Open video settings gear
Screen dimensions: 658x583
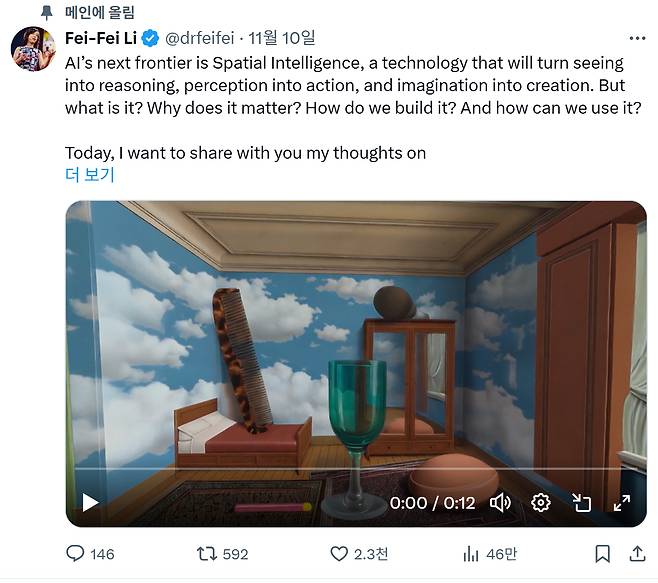pyautogui.click(x=541, y=502)
